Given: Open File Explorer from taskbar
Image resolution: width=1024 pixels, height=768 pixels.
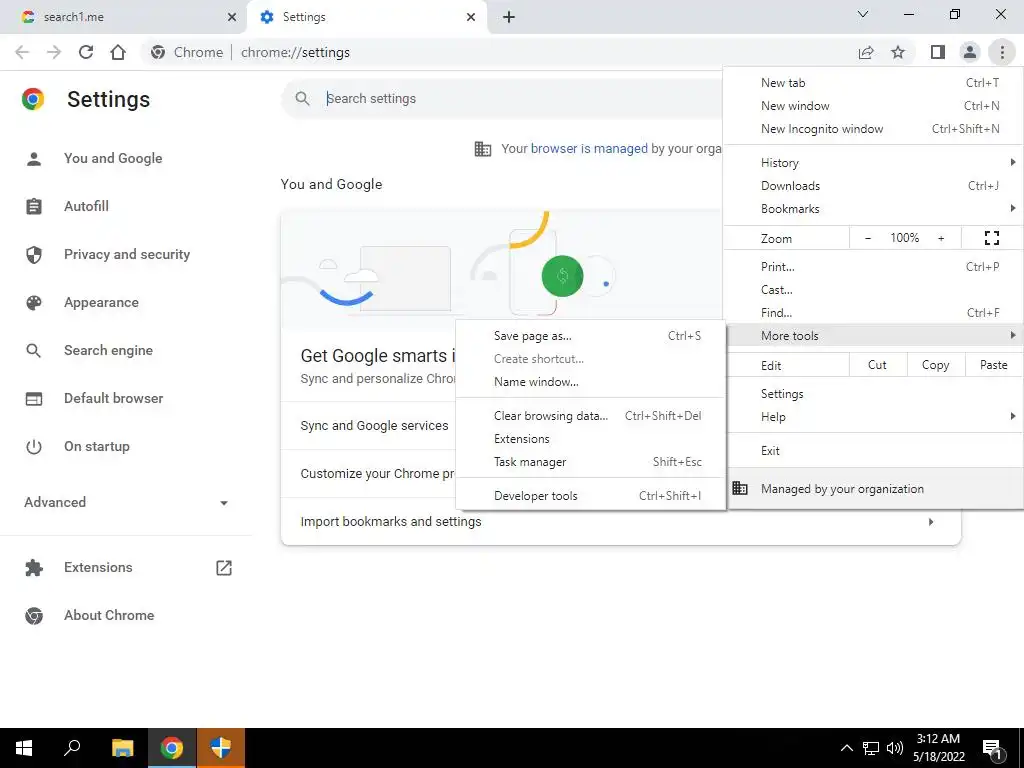Looking at the screenshot, I should 122,748.
